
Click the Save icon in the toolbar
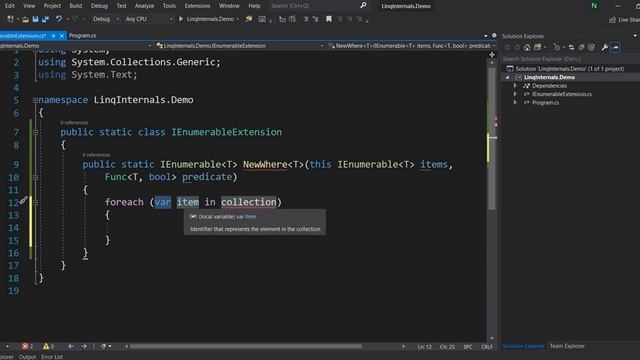[36, 19]
